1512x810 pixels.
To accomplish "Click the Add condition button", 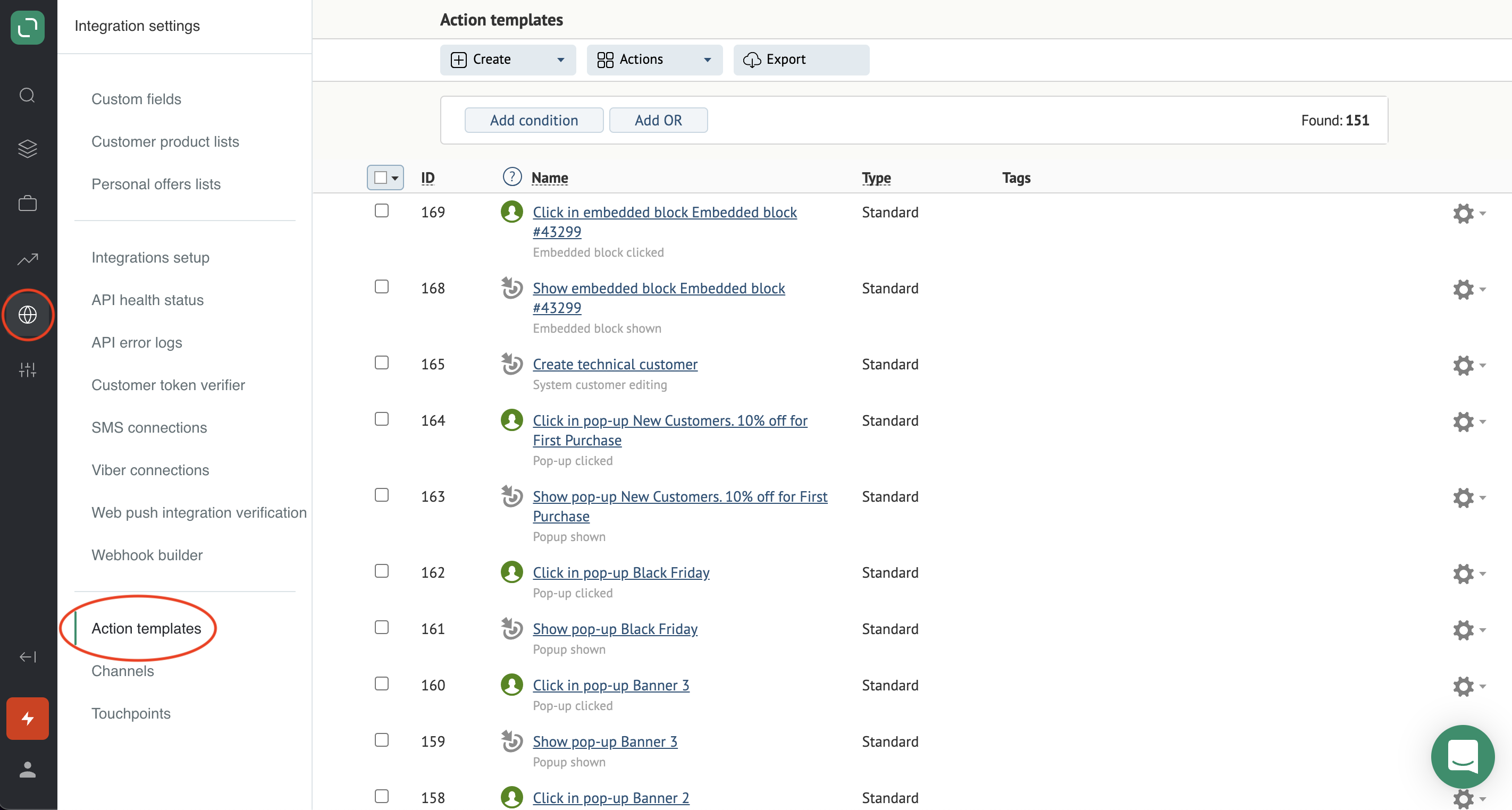I will (534, 120).
